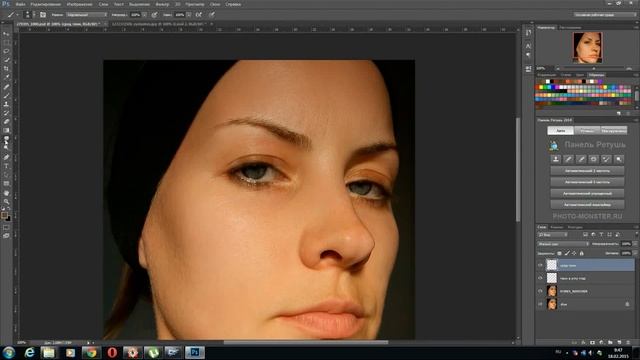Screen dimensions: 640x360
Task: Enable airbrush mode in the options bar
Action: (x=199, y=15)
